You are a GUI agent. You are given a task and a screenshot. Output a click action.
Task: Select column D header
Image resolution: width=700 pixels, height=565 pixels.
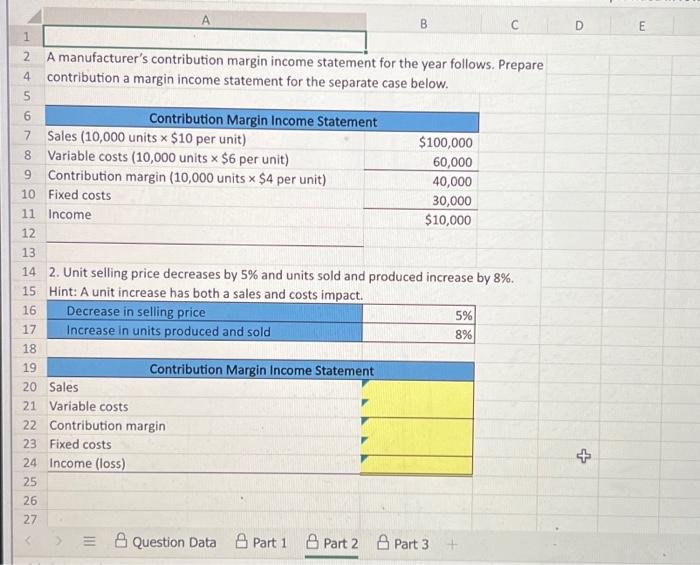[x=579, y=26]
